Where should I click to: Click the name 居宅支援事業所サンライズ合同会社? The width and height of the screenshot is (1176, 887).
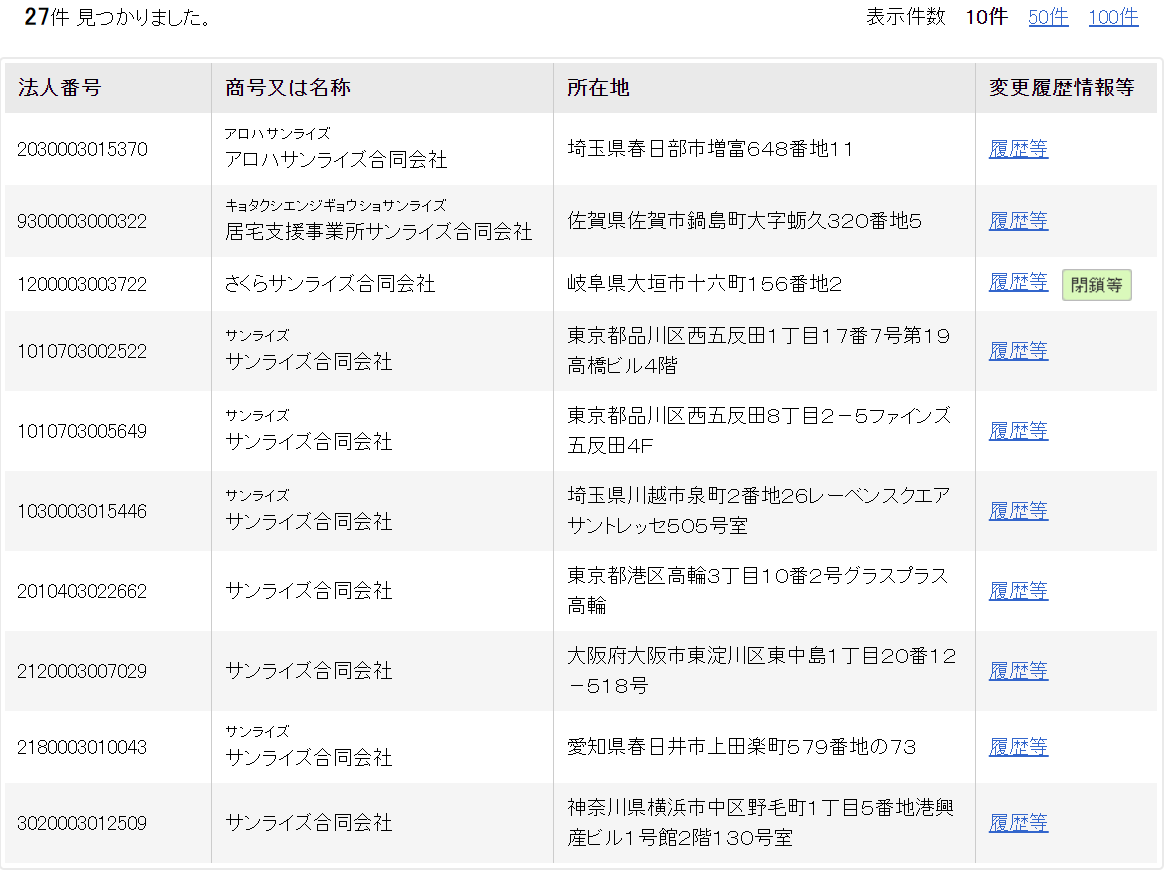(x=379, y=231)
